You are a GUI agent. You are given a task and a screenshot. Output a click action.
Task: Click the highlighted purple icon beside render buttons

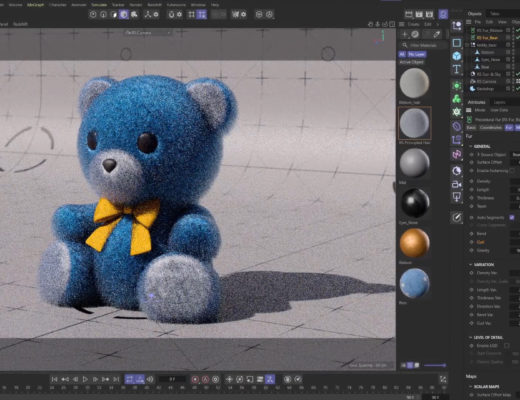coord(443,14)
